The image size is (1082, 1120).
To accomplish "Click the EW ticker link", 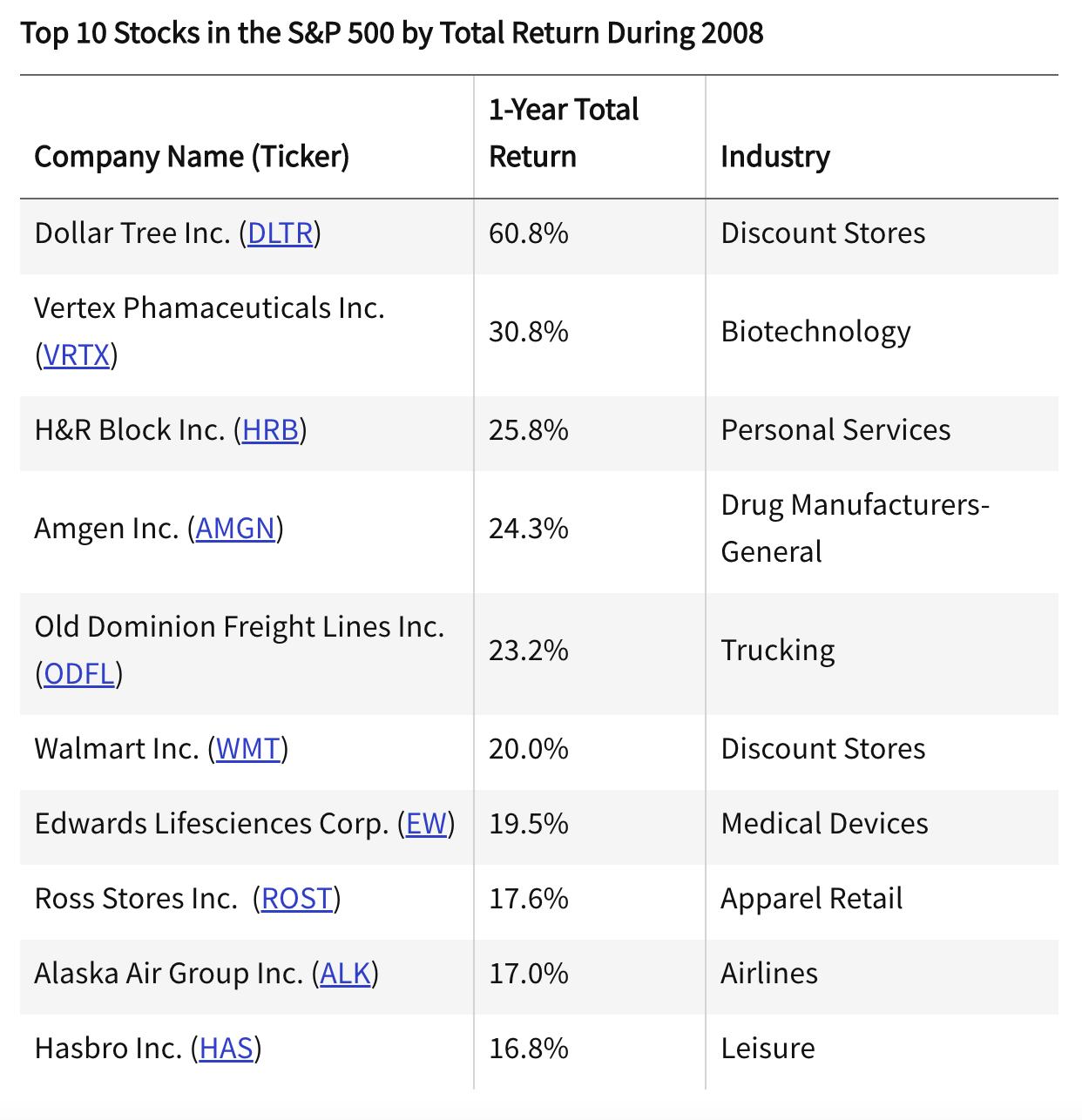I will 426,824.
